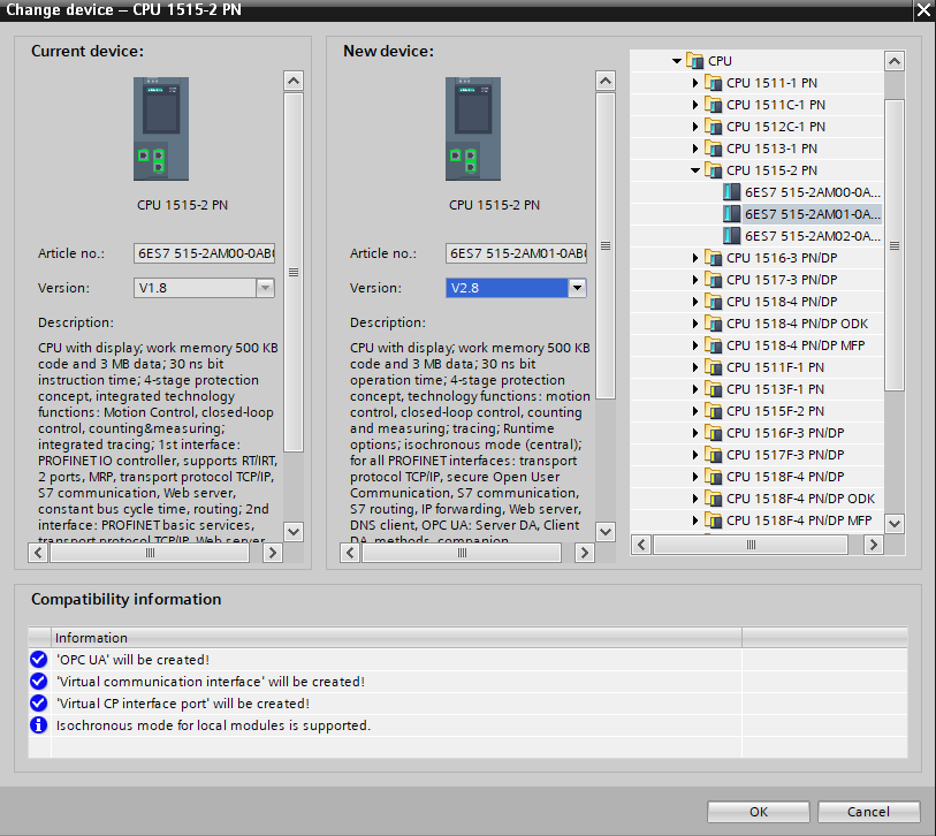Select CPU 1512C-1 PN in the tree
This screenshot has width=936, height=836.
pyautogui.click(x=775, y=127)
